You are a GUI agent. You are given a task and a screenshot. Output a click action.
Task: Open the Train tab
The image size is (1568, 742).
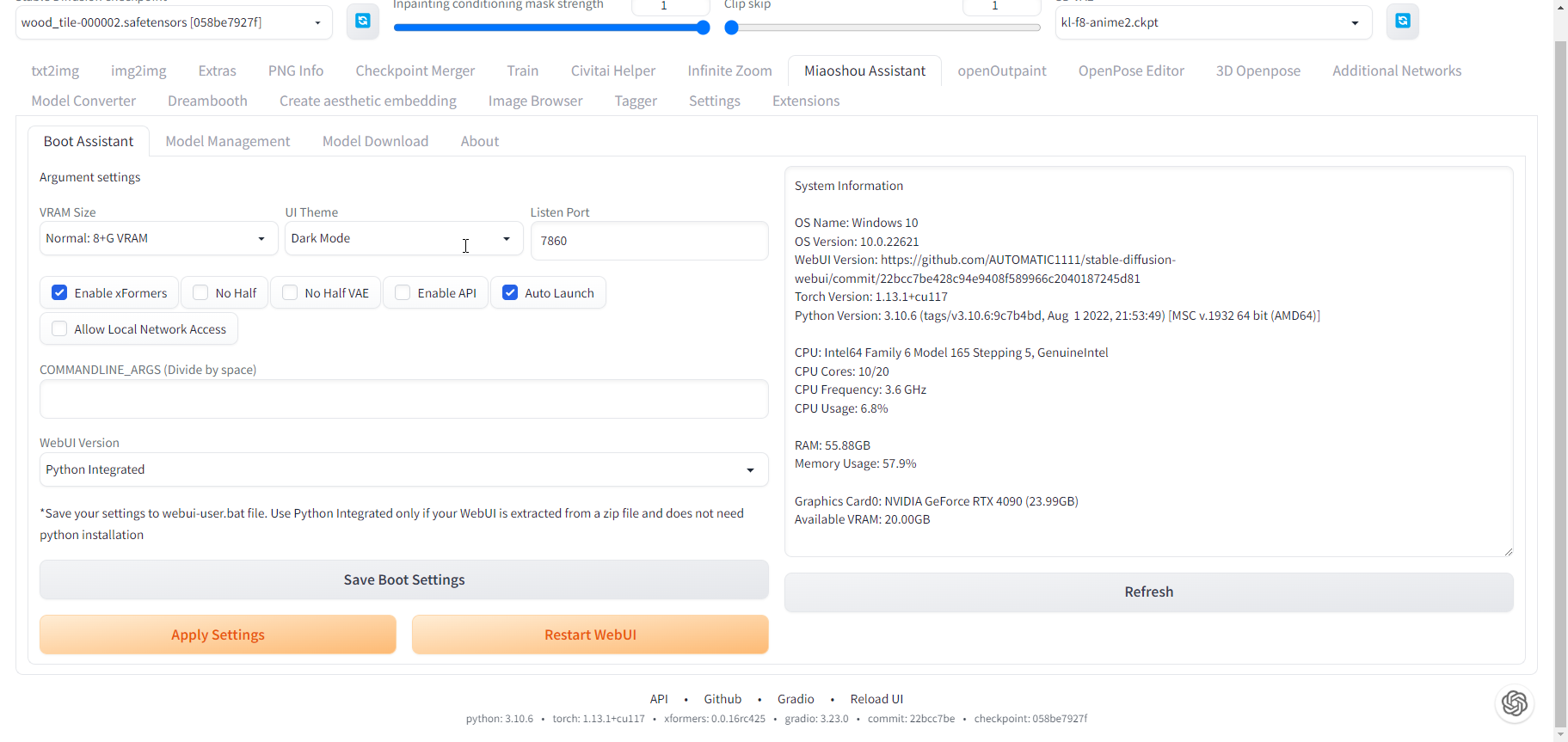[x=523, y=71]
